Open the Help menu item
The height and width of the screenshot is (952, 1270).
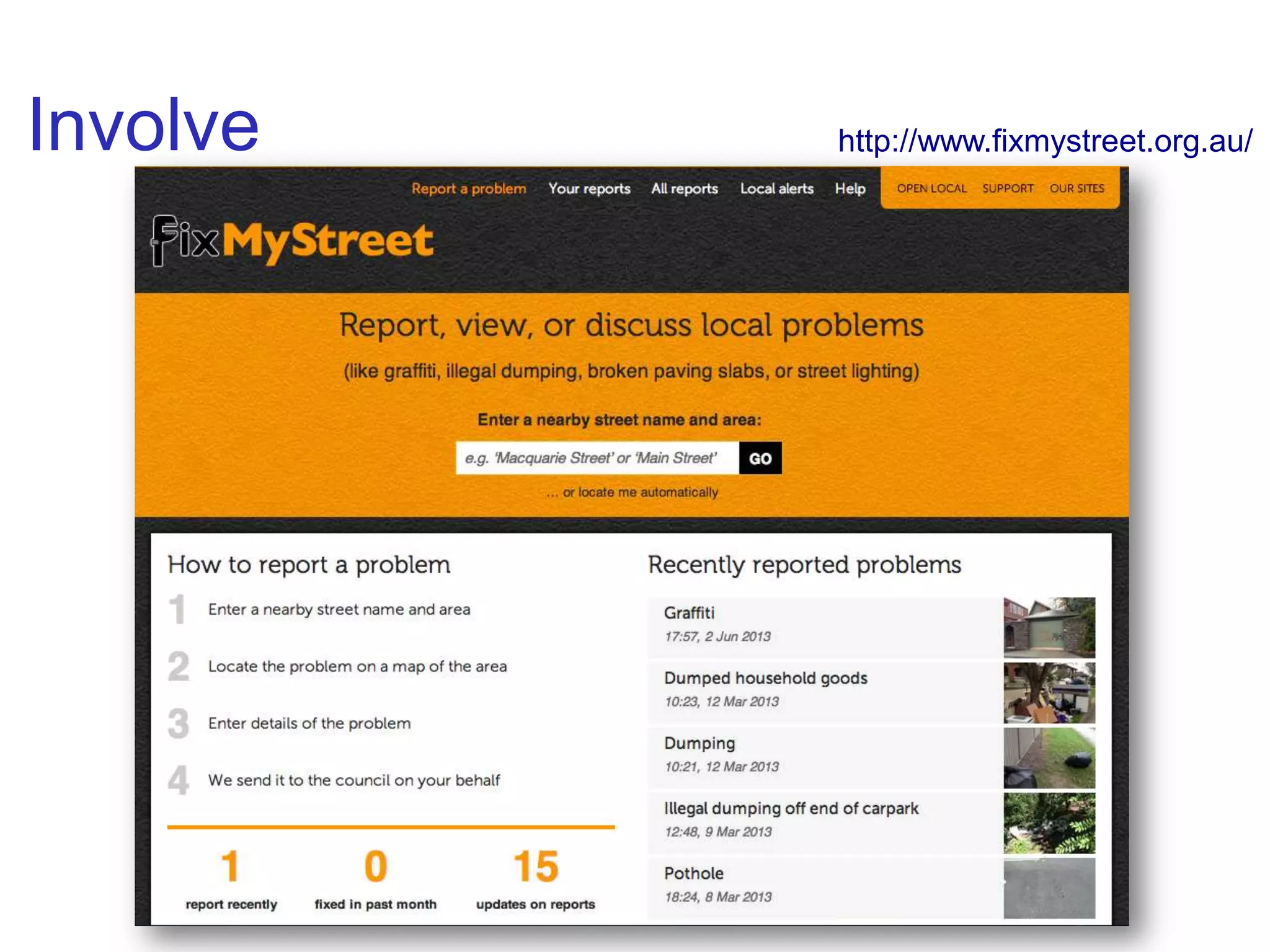coord(850,189)
